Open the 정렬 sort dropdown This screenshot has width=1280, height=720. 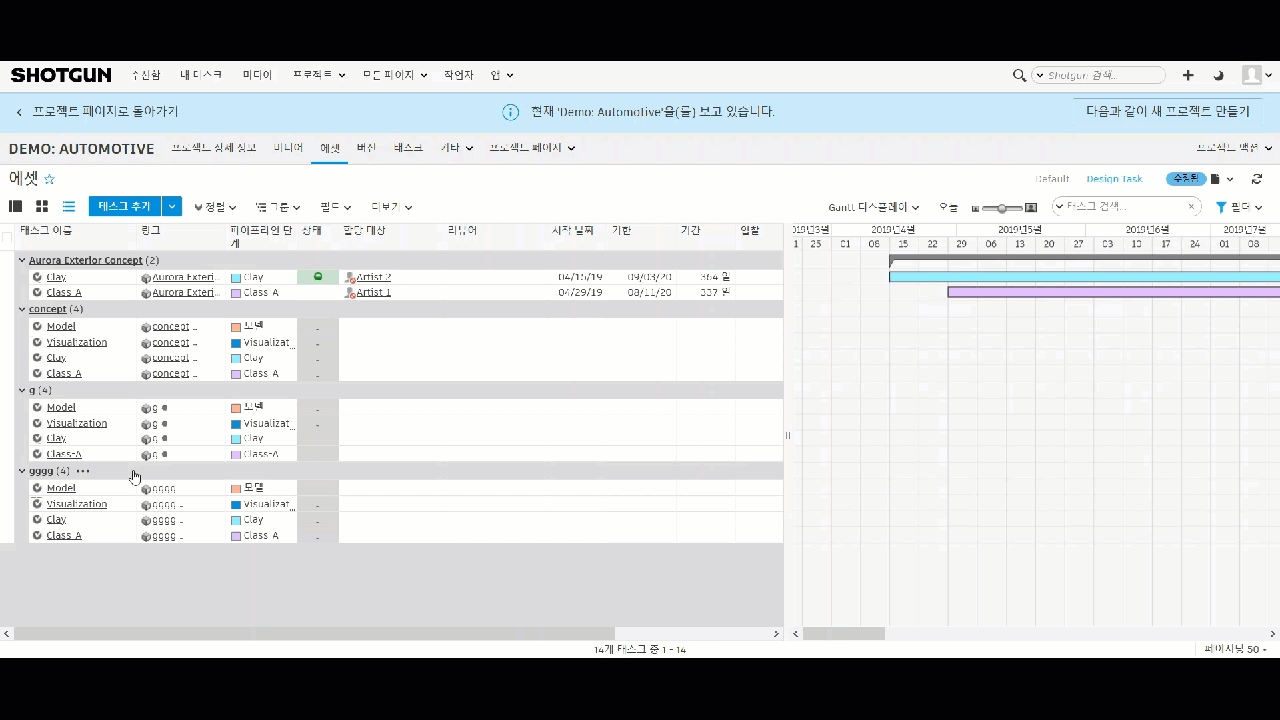(x=214, y=207)
